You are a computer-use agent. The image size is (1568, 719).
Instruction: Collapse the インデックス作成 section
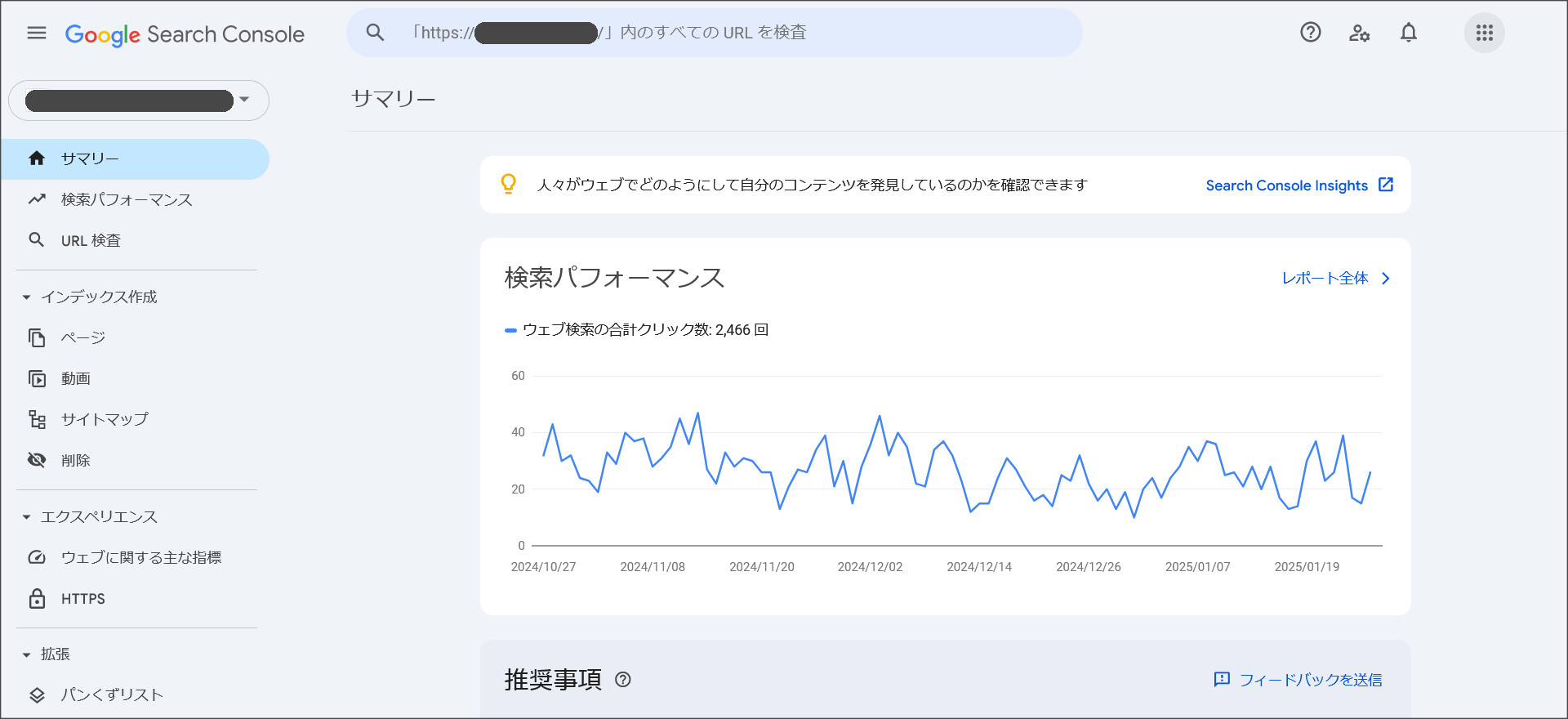click(x=26, y=297)
